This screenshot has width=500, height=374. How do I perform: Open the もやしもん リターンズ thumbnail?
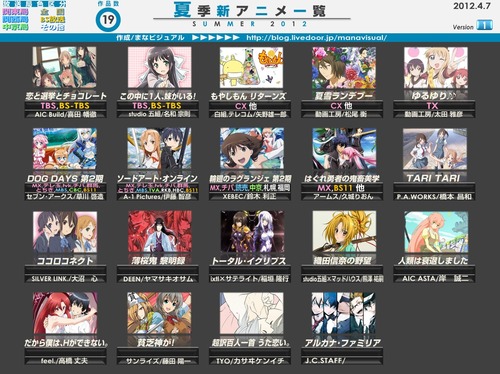[x=251, y=67]
